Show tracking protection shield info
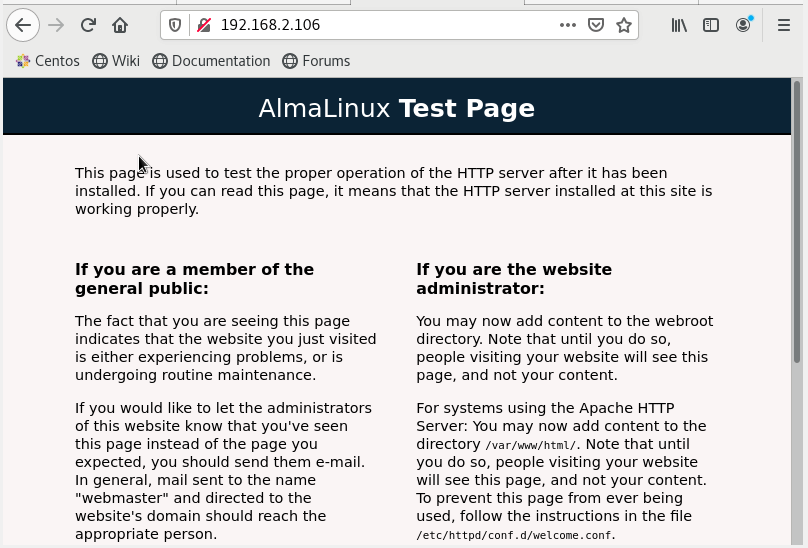 point(175,25)
